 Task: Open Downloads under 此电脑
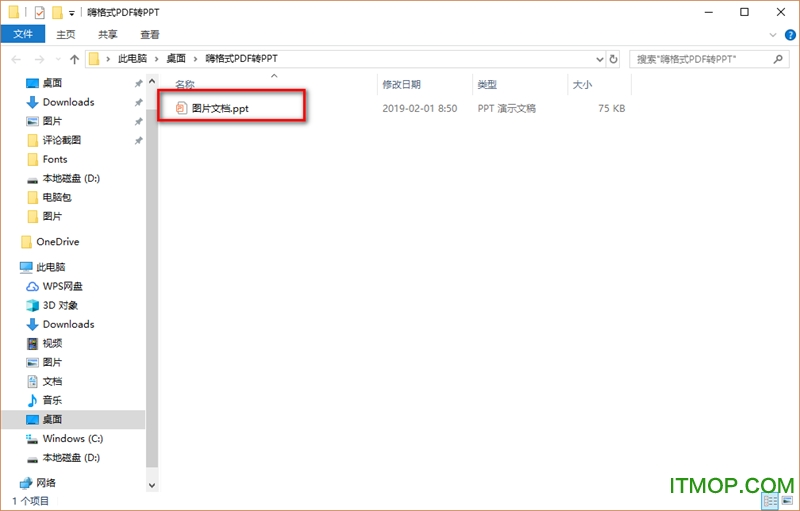coord(68,324)
